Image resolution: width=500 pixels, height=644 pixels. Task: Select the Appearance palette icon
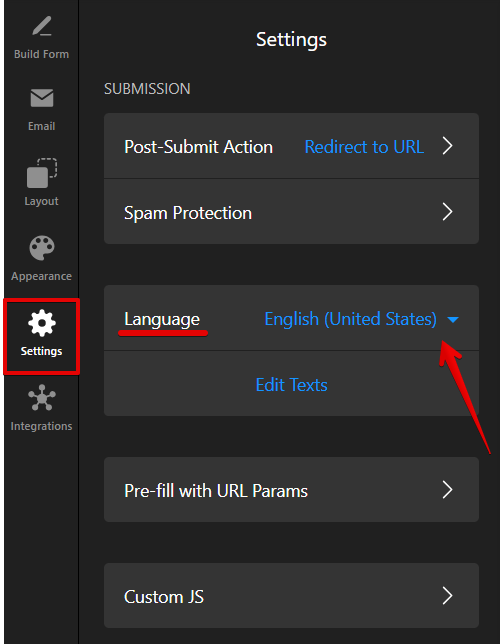[41, 248]
